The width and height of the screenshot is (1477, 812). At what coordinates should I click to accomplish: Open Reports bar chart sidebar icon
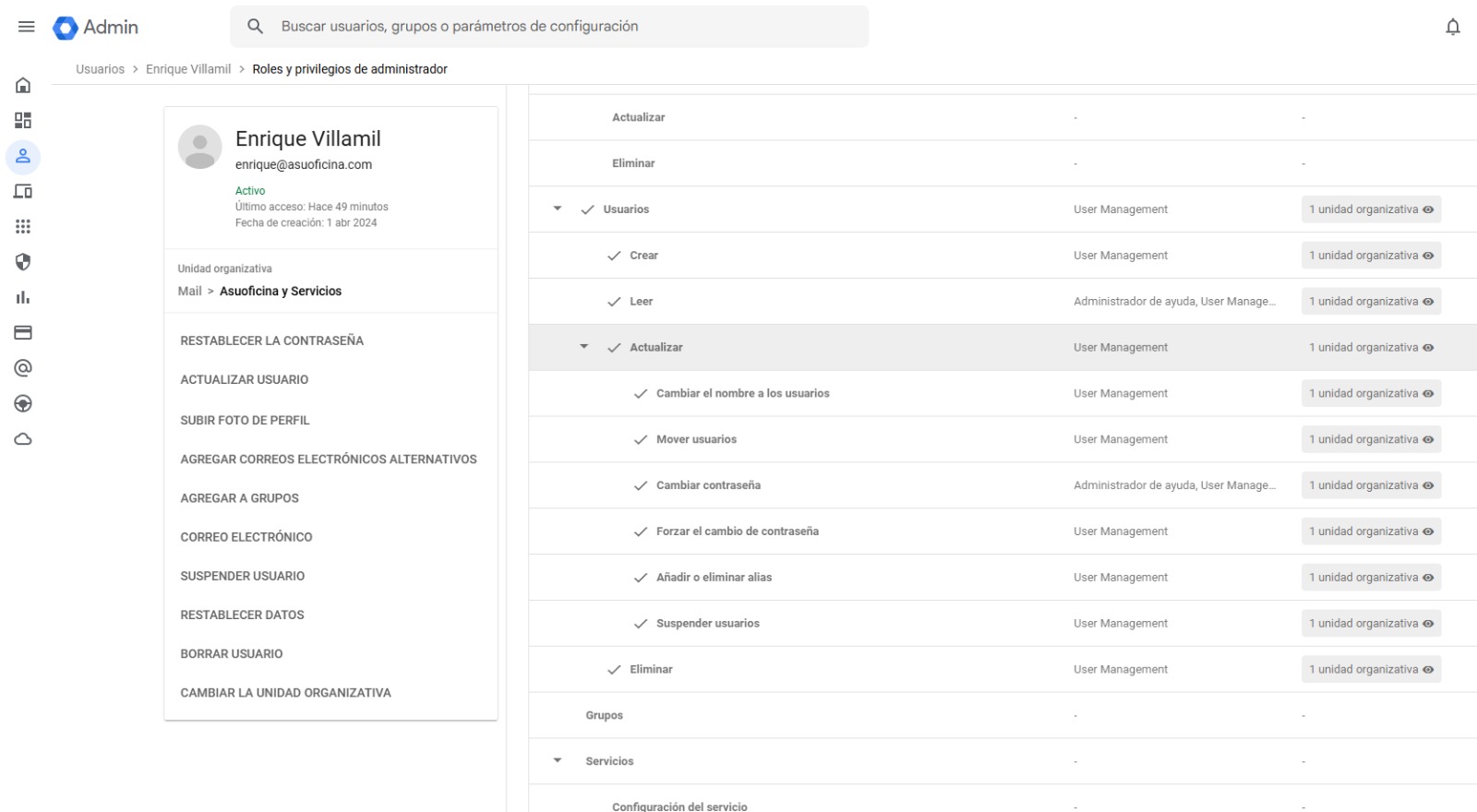[23, 297]
